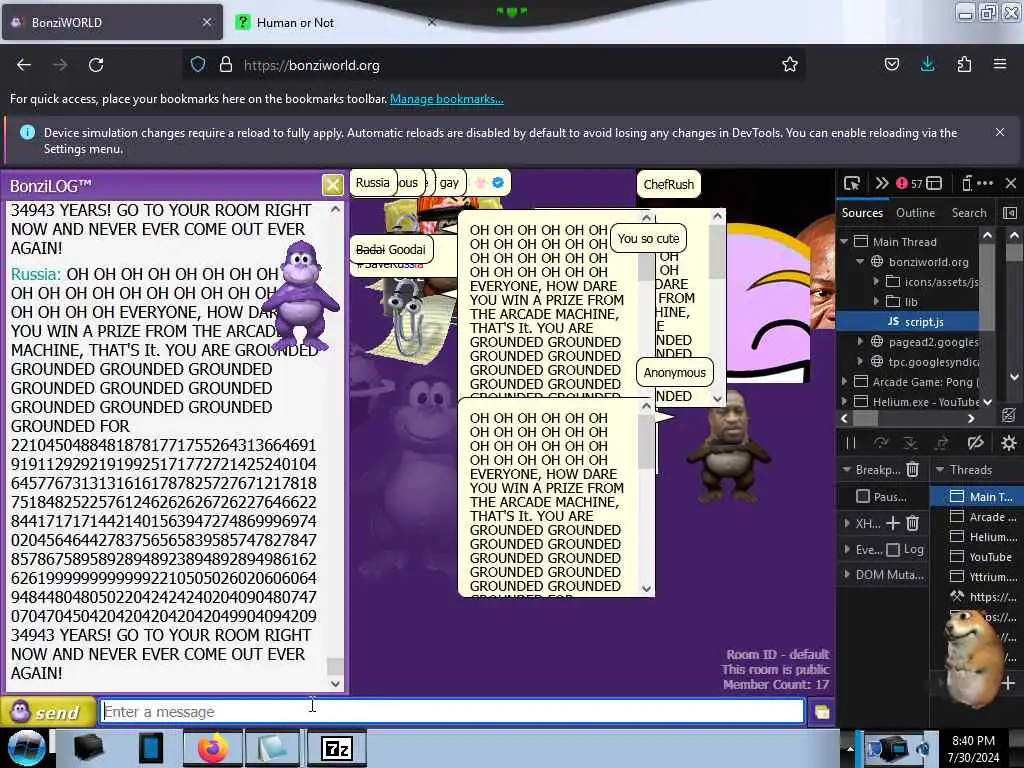Expand the XHR breakpoints section
Viewport: 1024px width, 768px height.
(847, 523)
